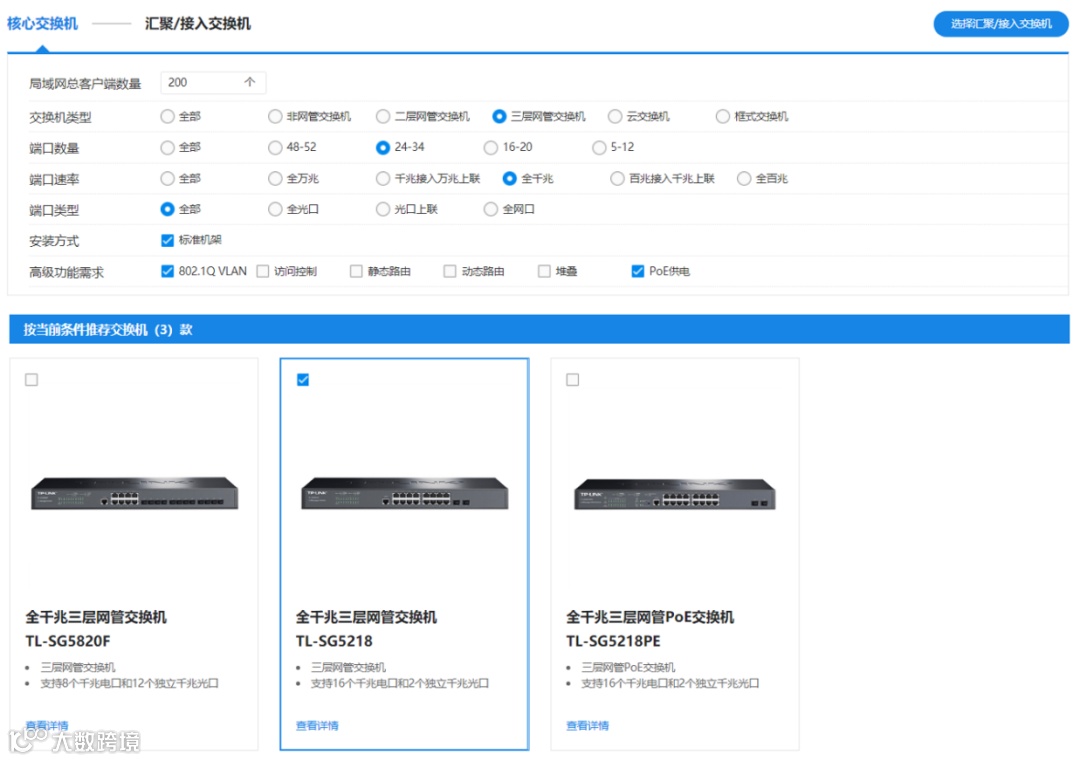Select 全部 for 端口类型
1080x761 pixels.
[x=167, y=209]
